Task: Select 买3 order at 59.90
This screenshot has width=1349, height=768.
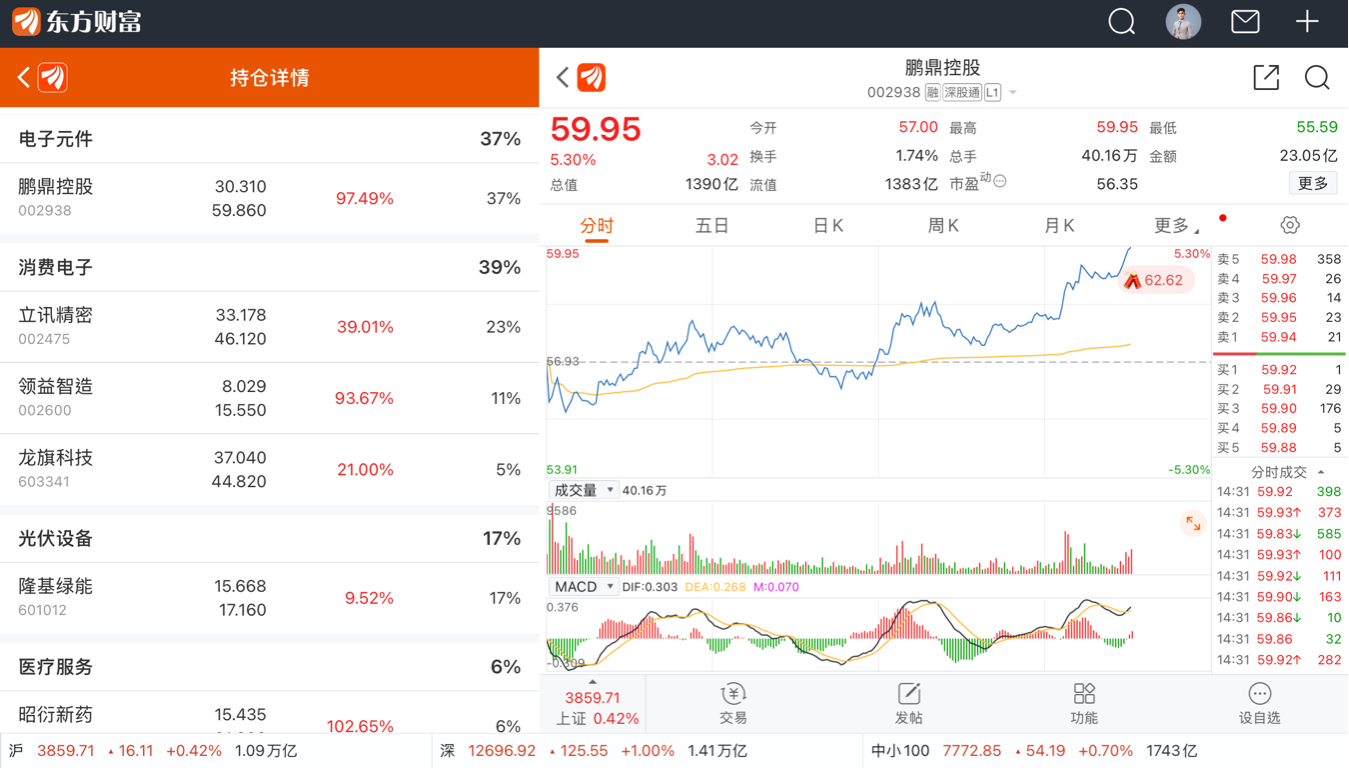Action: point(1279,409)
